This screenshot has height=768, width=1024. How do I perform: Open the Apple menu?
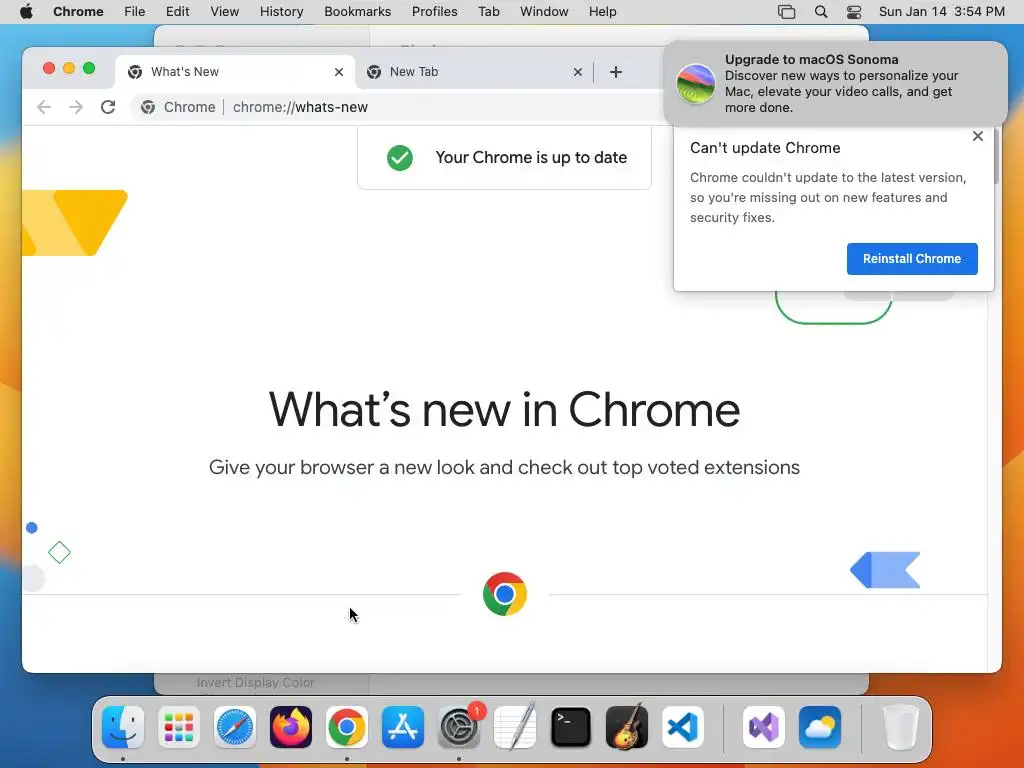(x=26, y=12)
